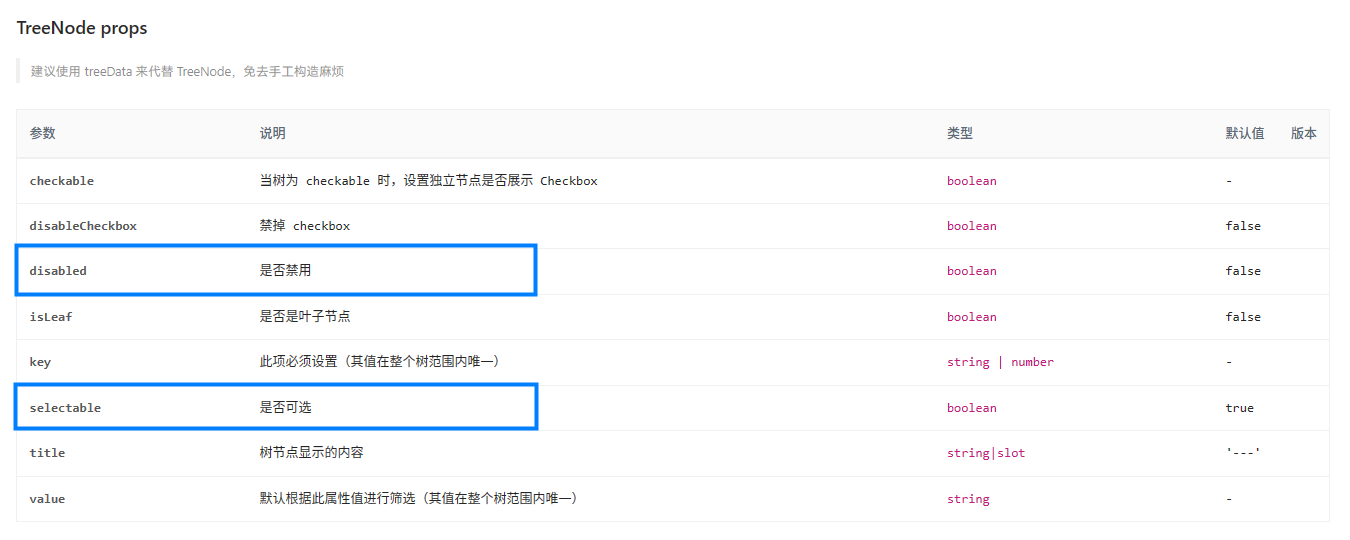Image resolution: width=1350 pixels, height=540 pixels.
Task: Click the treeData recommendation note text
Action: [x=187, y=71]
